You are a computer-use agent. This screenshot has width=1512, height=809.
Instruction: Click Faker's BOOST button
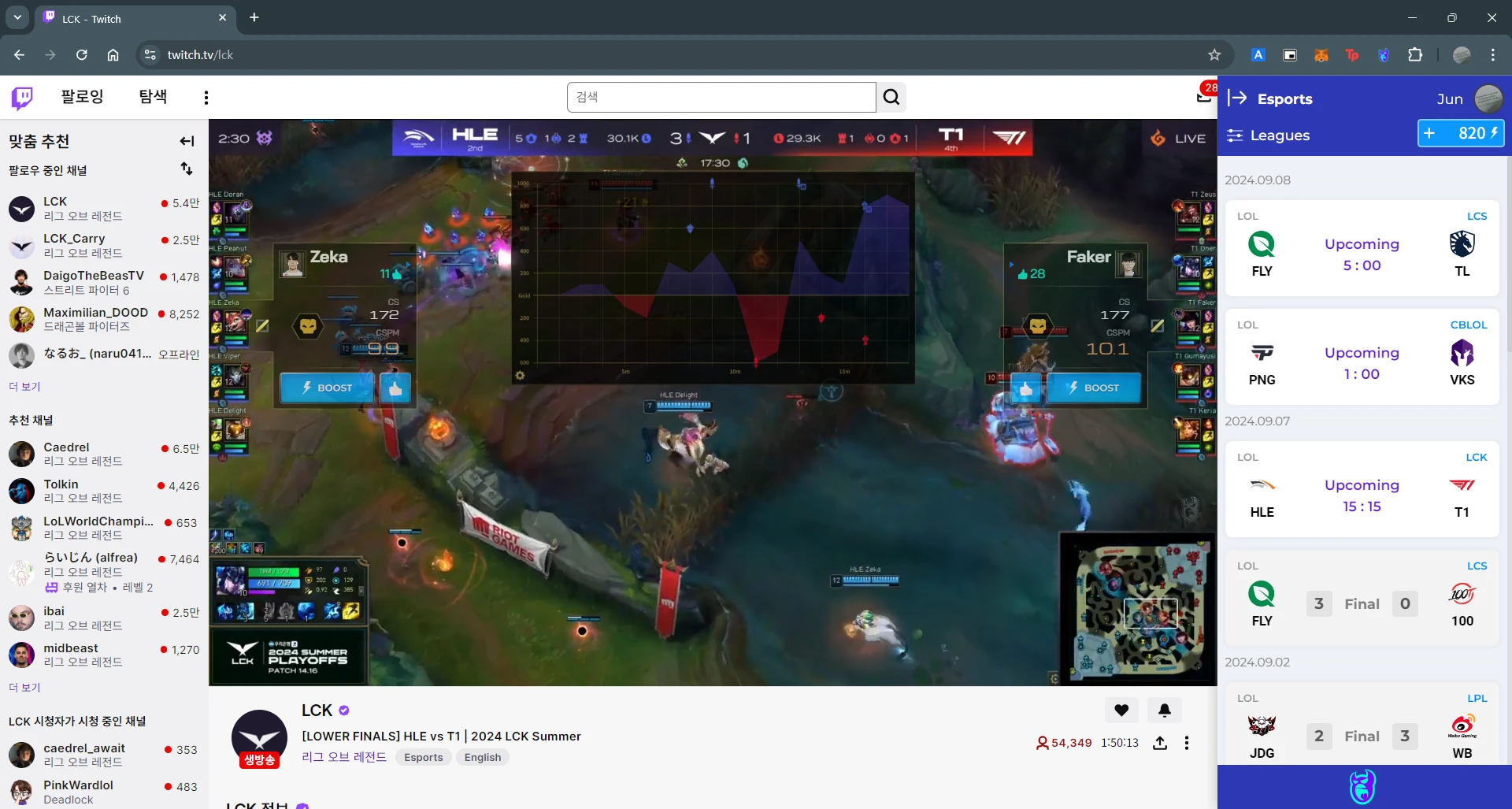[1094, 388]
